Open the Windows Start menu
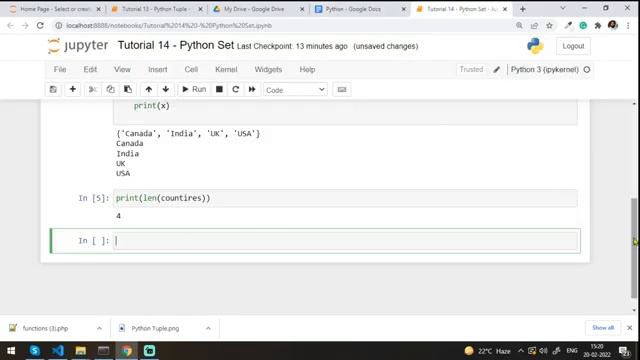The width and height of the screenshot is (640, 360). pos(11,351)
